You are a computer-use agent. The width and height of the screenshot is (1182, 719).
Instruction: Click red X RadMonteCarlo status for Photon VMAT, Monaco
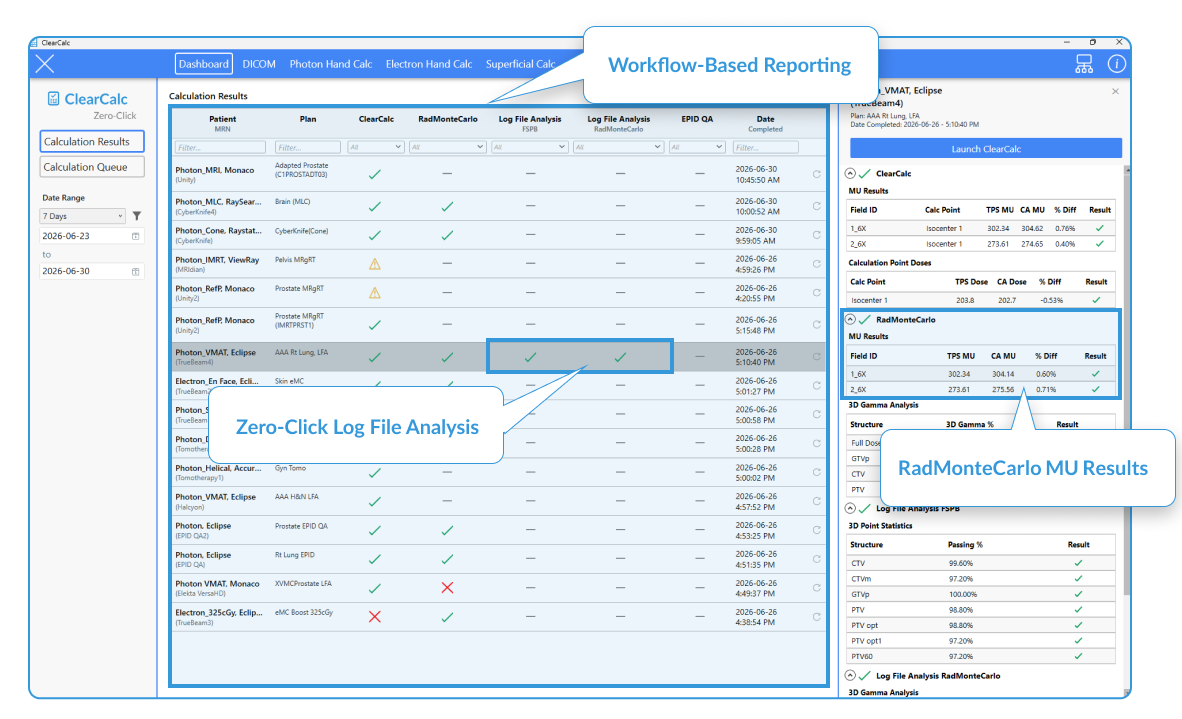[x=447, y=588]
